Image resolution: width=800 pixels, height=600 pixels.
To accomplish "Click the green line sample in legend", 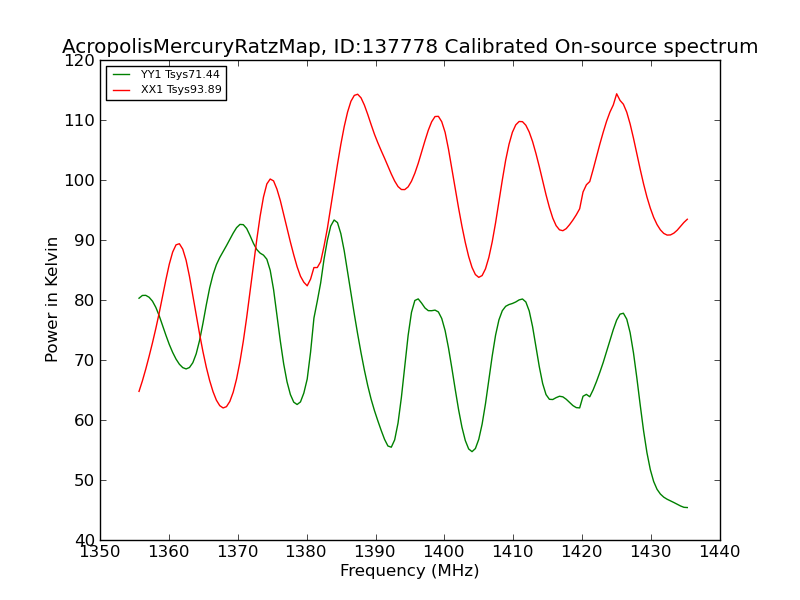I will (x=121, y=75).
